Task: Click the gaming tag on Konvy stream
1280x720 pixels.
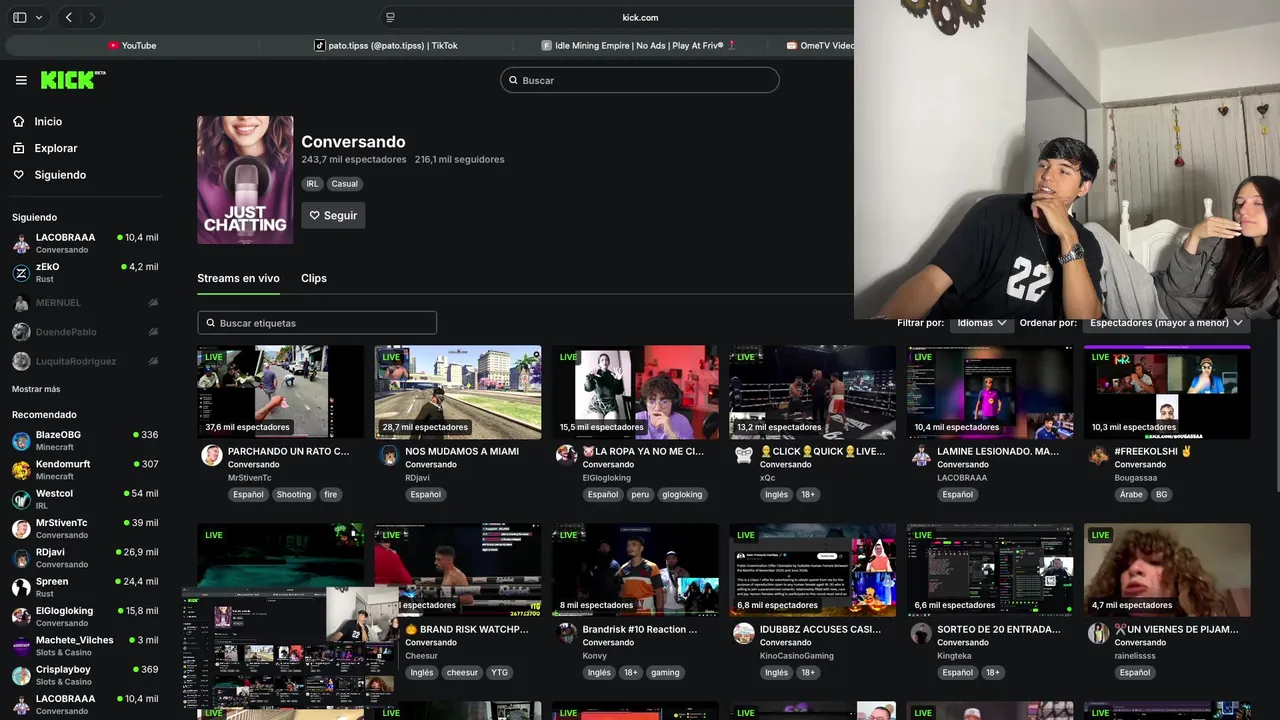Action: (x=665, y=673)
